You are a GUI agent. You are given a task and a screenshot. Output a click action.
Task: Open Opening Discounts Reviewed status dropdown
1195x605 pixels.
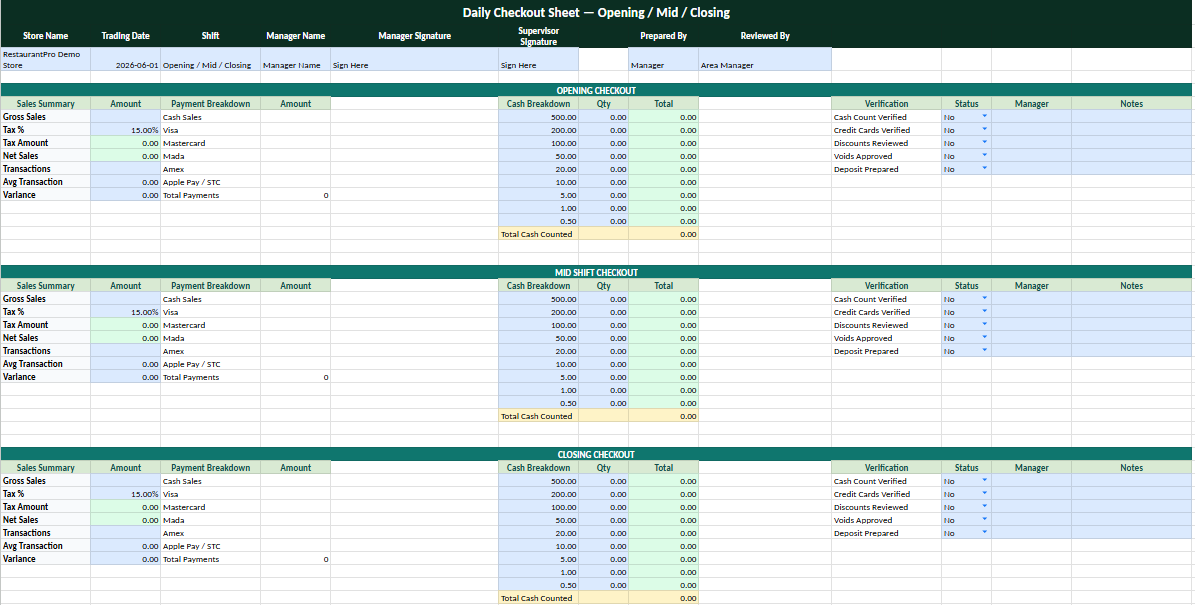tap(984, 142)
